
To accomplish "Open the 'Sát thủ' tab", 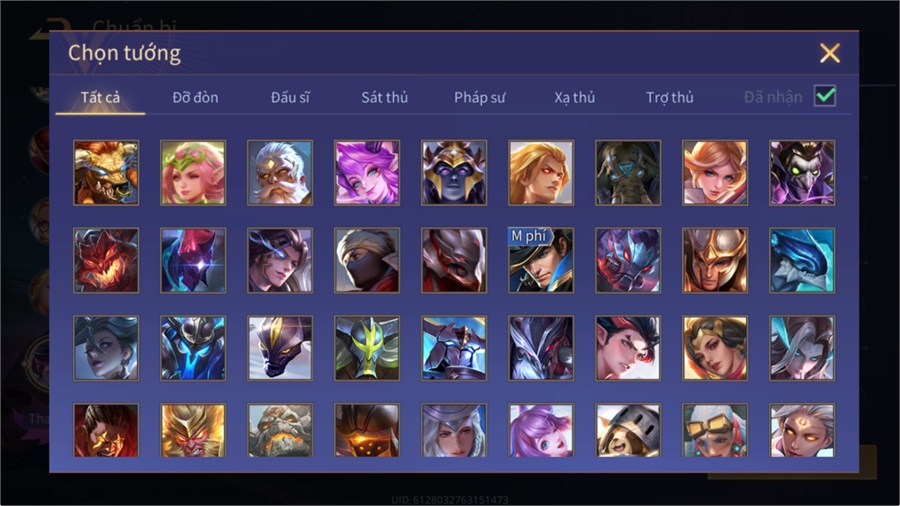I will [385, 98].
